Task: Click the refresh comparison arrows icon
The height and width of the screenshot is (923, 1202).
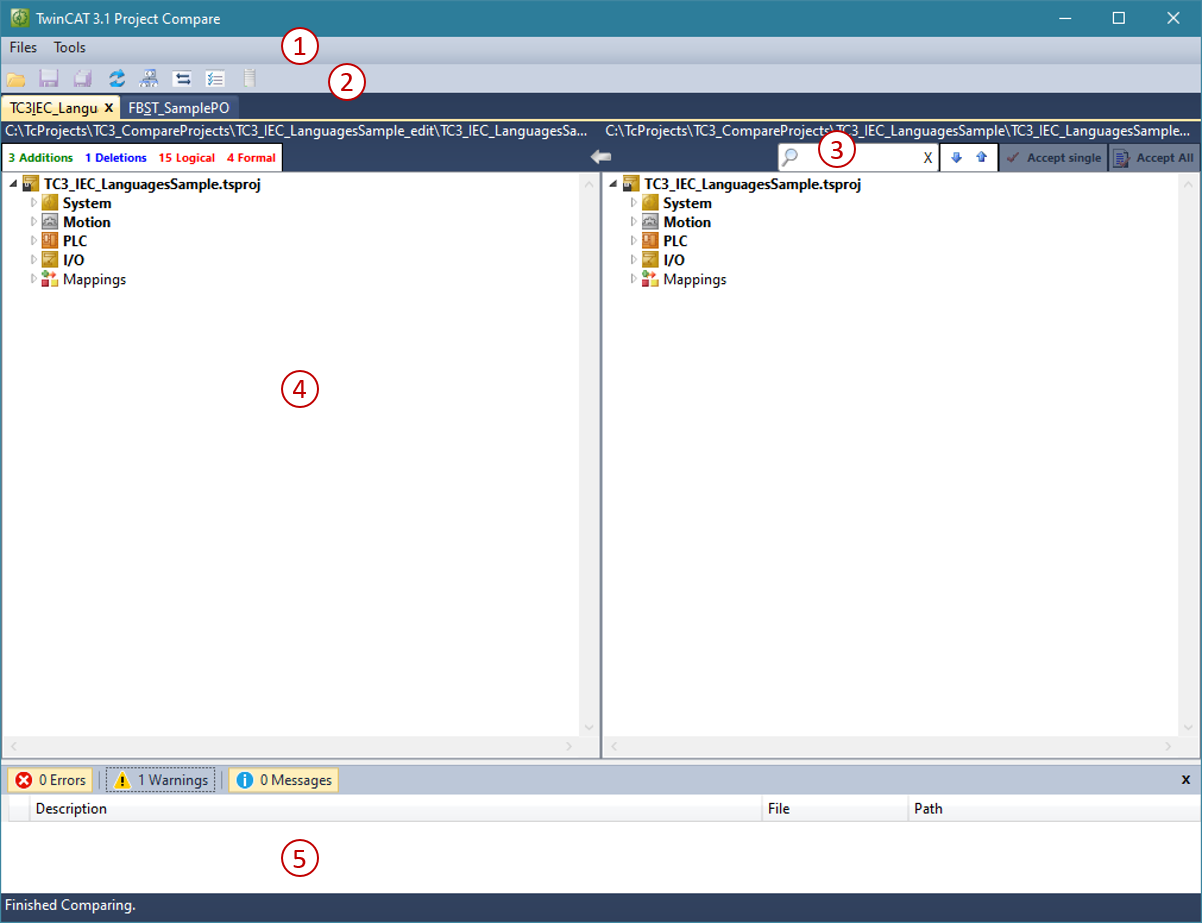Action: (117, 78)
